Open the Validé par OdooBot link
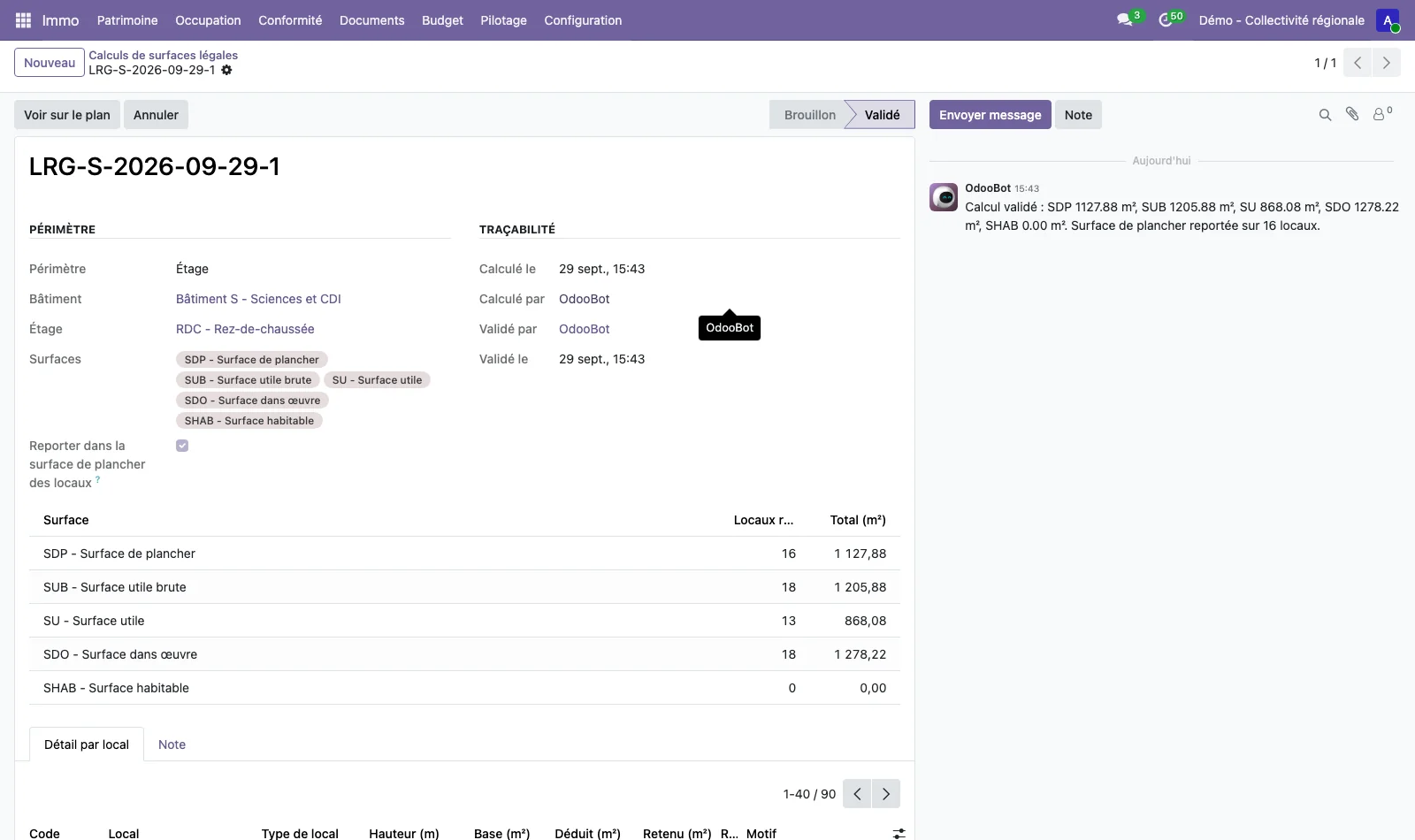The height and width of the screenshot is (840, 1415). point(585,329)
